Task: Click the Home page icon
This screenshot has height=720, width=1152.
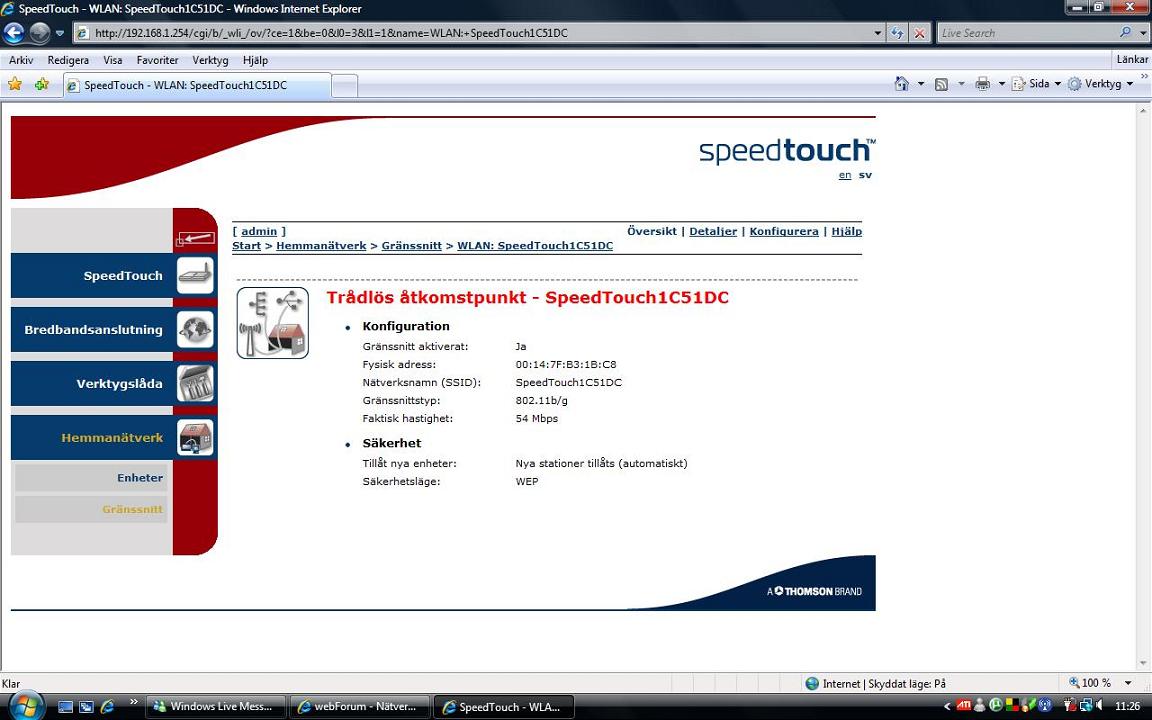Action: (901, 84)
